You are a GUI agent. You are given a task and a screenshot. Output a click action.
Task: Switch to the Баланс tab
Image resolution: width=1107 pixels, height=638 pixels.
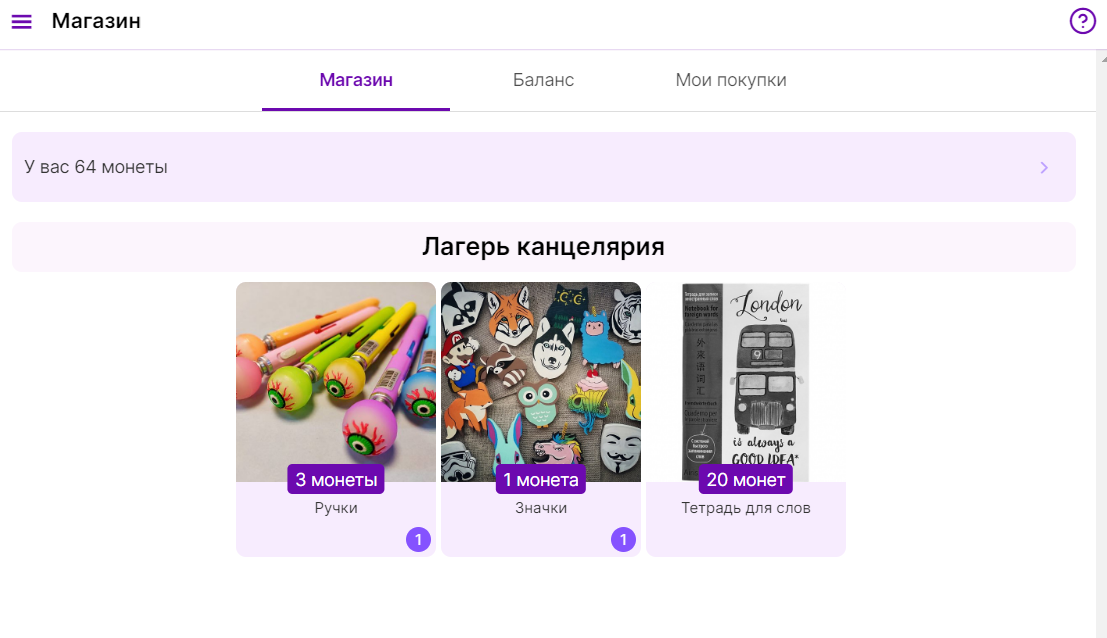pyautogui.click(x=543, y=80)
